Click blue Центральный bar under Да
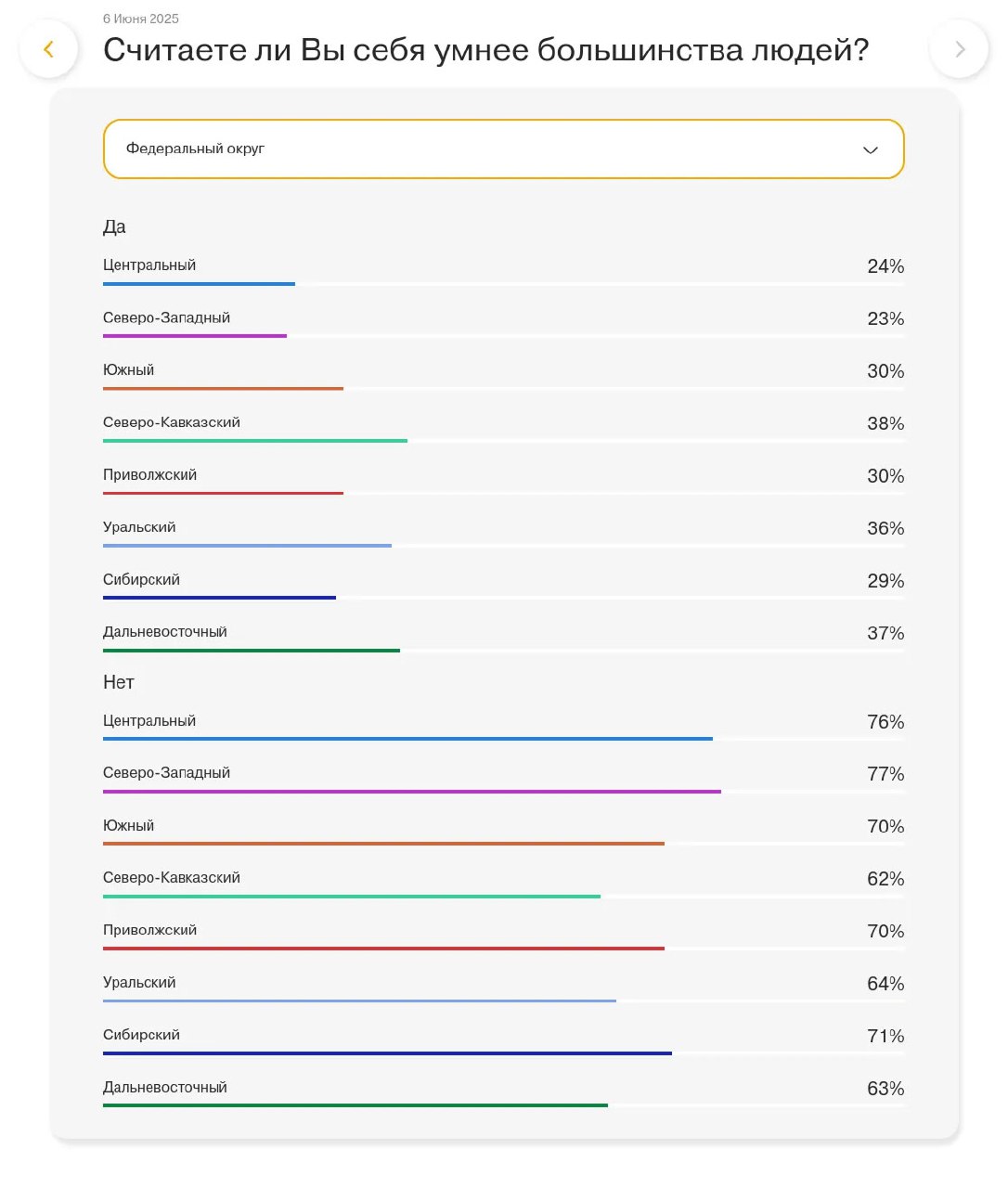Screen dimensions: 1008x1188 [x=199, y=284]
